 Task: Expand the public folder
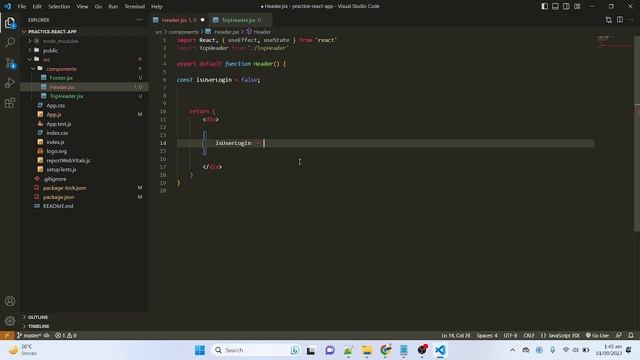[50, 50]
